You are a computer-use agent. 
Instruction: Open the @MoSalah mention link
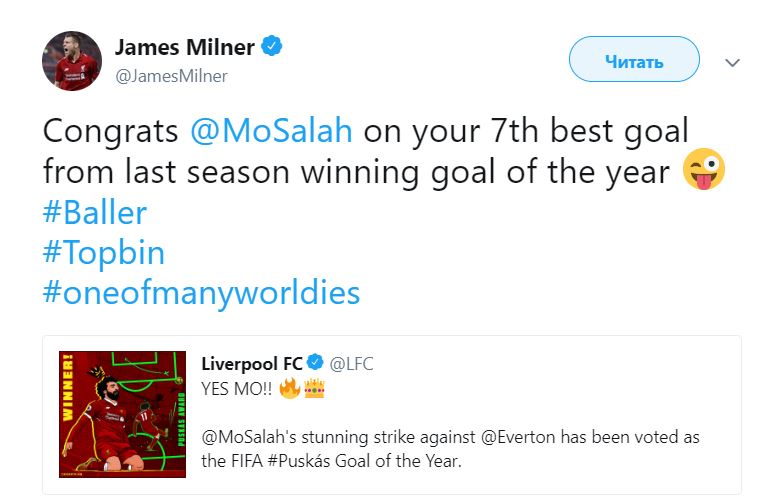point(271,131)
